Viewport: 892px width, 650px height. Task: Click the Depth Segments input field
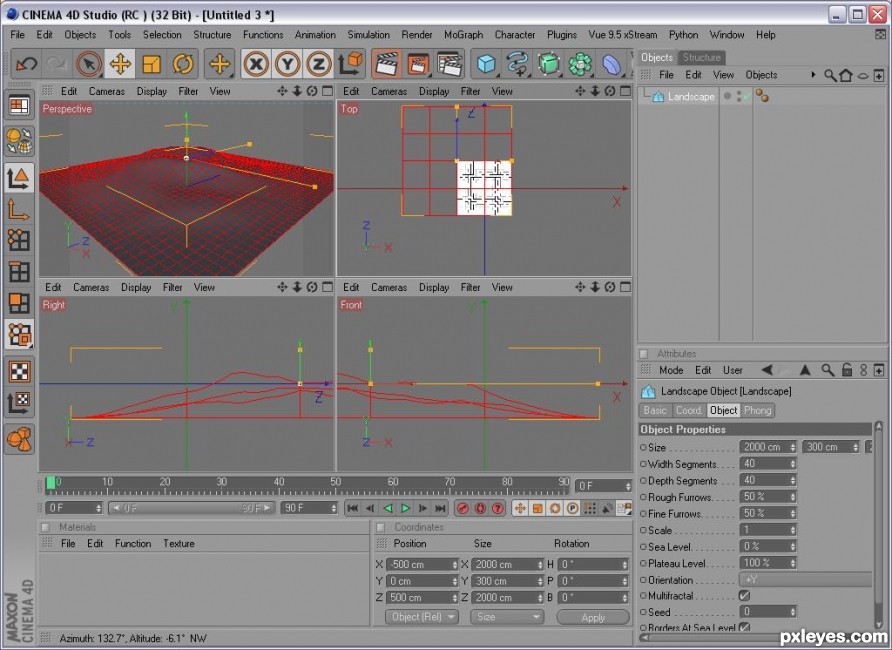[764, 481]
